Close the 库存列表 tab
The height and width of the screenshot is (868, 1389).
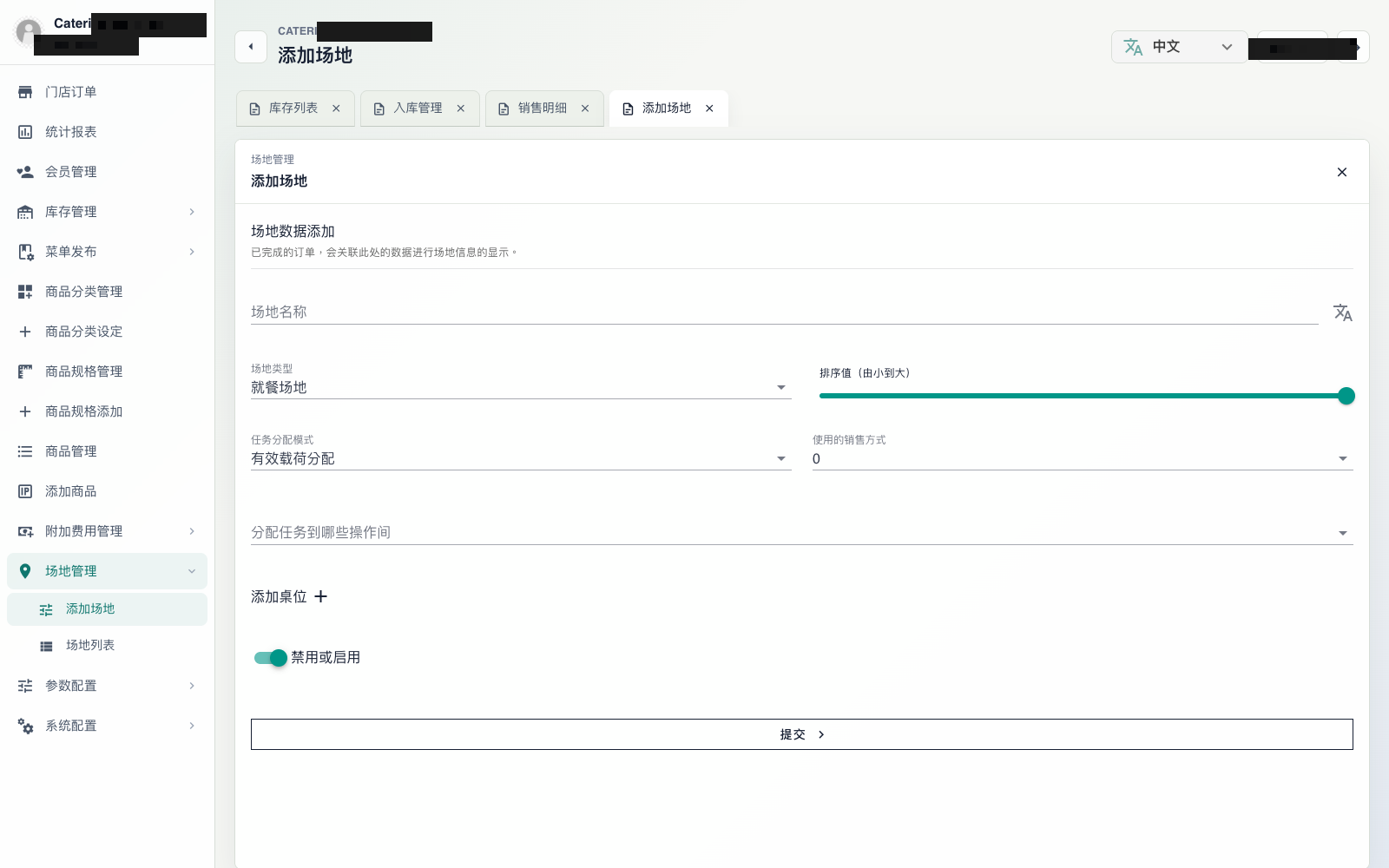336,108
